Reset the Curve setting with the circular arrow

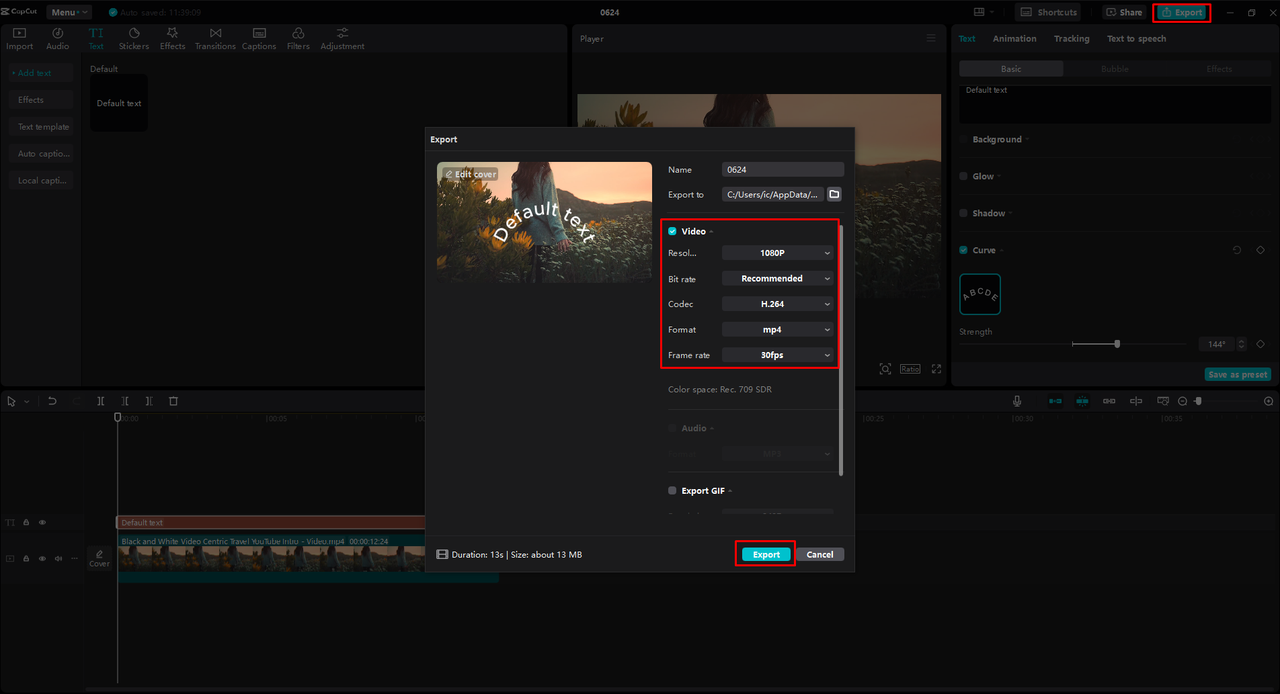coord(1237,250)
